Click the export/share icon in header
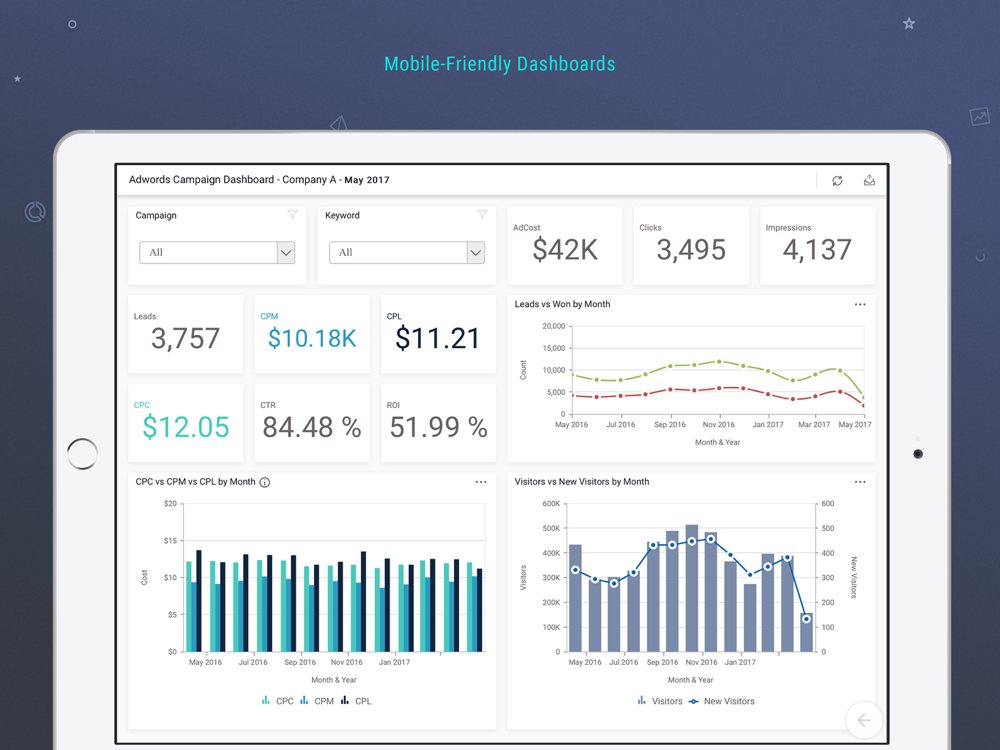This screenshot has height=750, width=1000. point(869,180)
